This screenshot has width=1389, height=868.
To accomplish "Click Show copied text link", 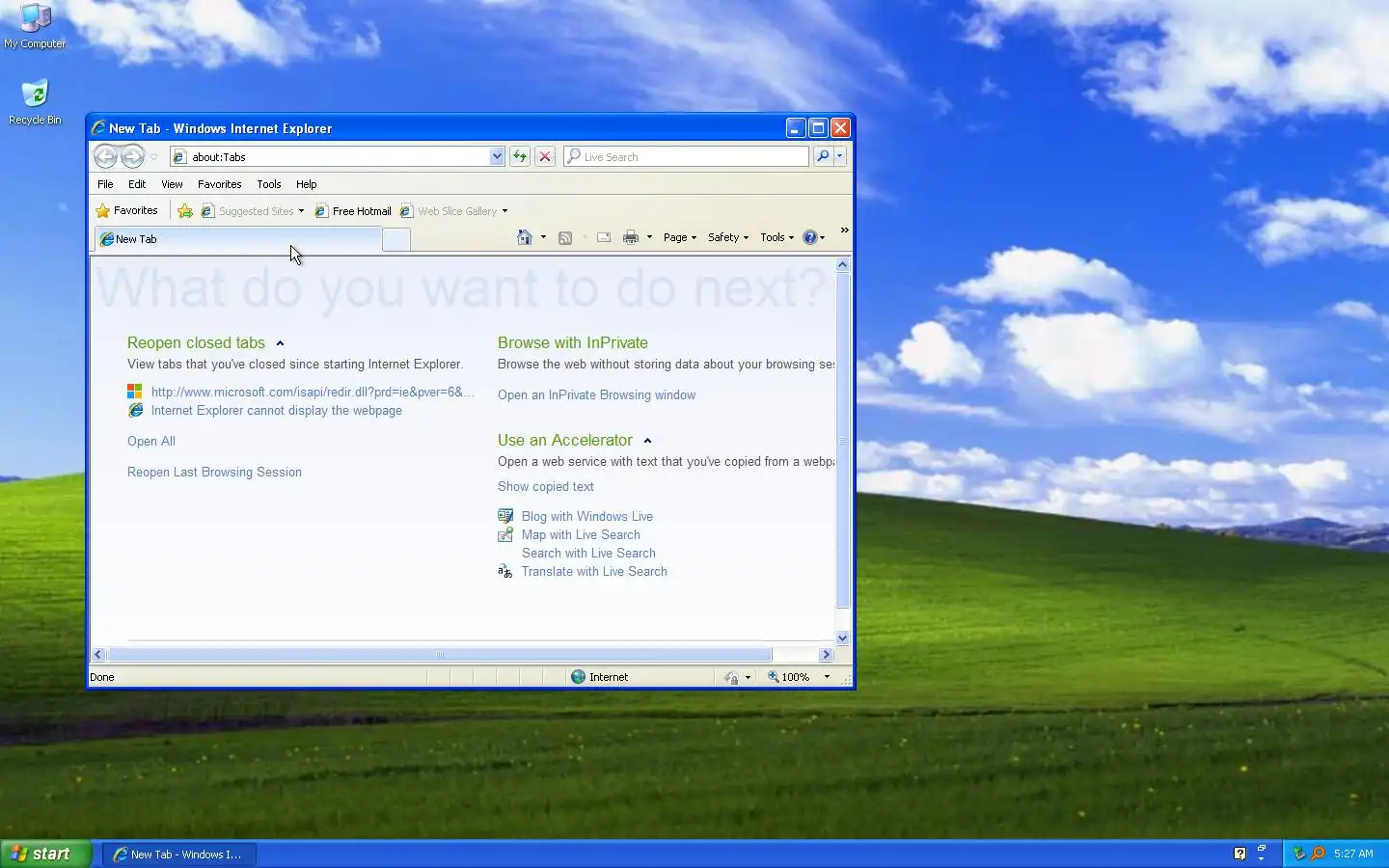I will 546,486.
